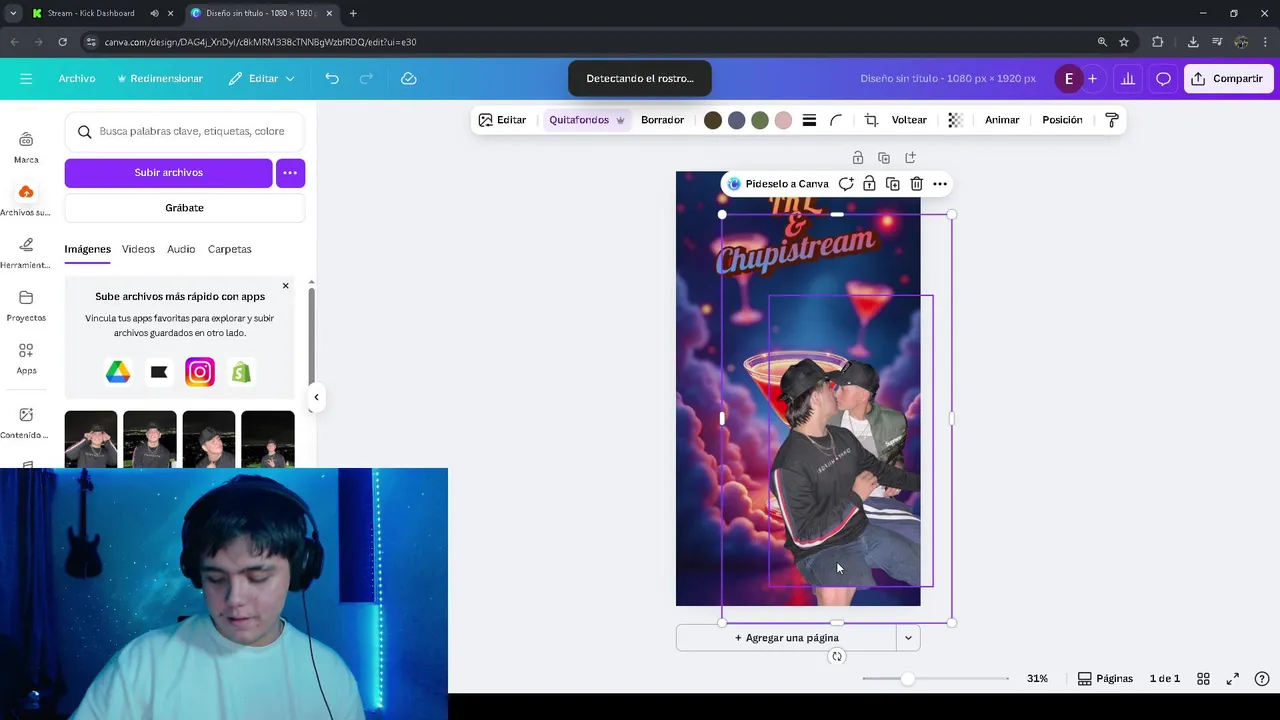Open the browser tab list dropdown
Image resolution: width=1280 pixels, height=720 pixels.
pos(13,13)
